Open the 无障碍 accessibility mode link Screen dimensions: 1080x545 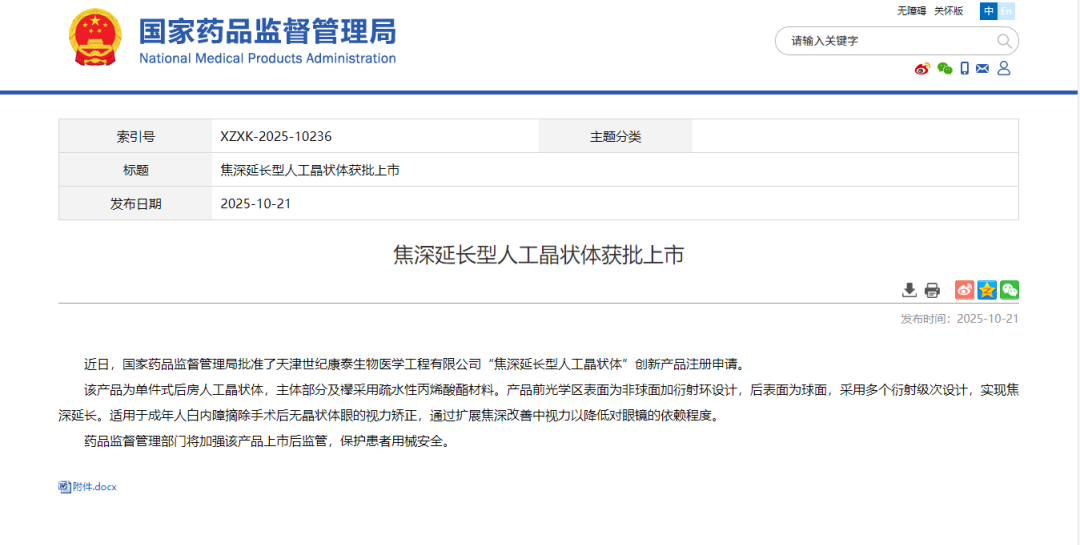tap(911, 11)
